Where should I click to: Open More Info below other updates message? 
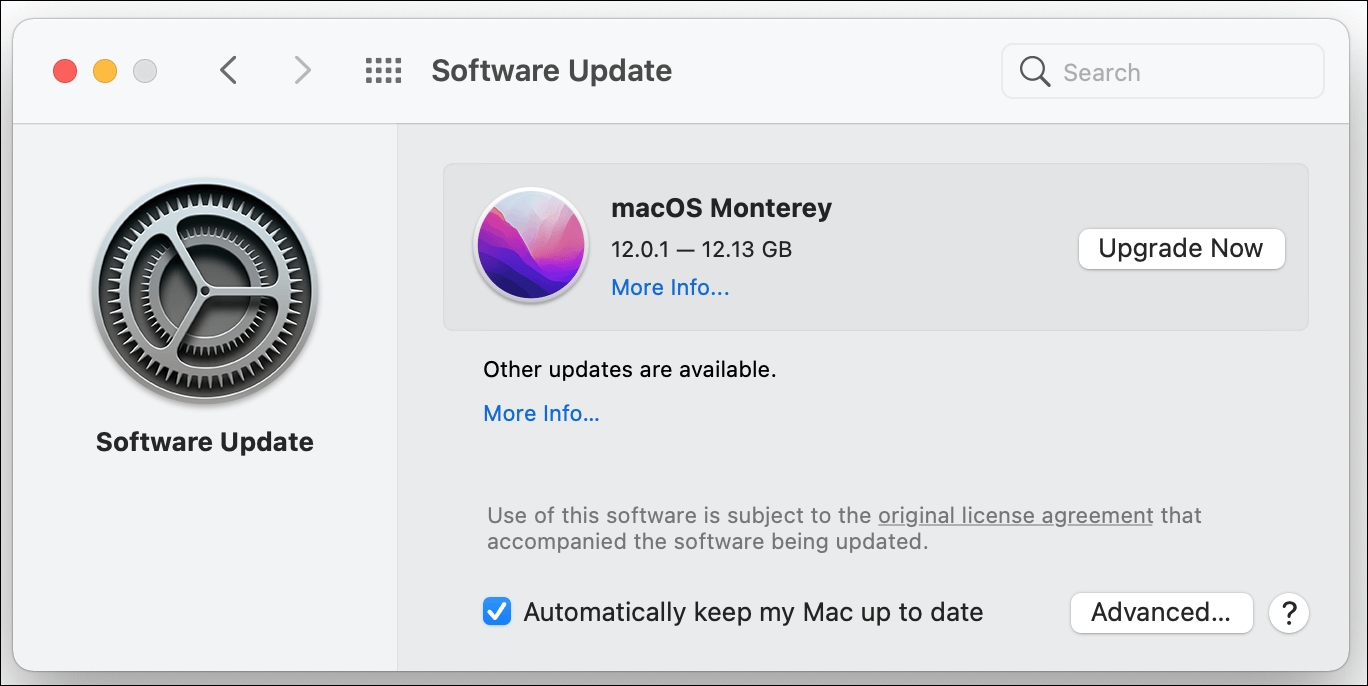[541, 413]
